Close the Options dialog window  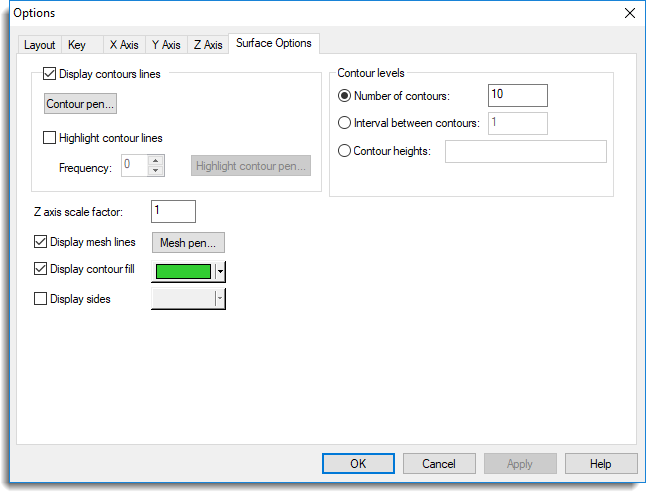pos(629,13)
